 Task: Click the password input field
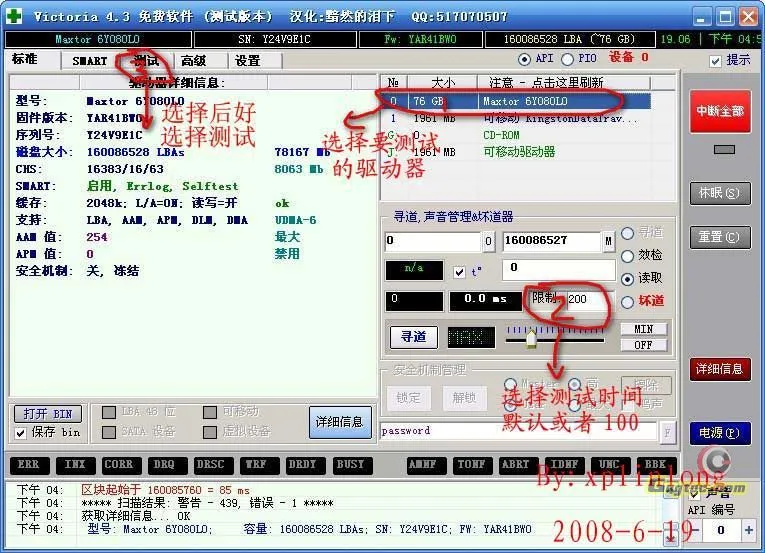(518, 431)
